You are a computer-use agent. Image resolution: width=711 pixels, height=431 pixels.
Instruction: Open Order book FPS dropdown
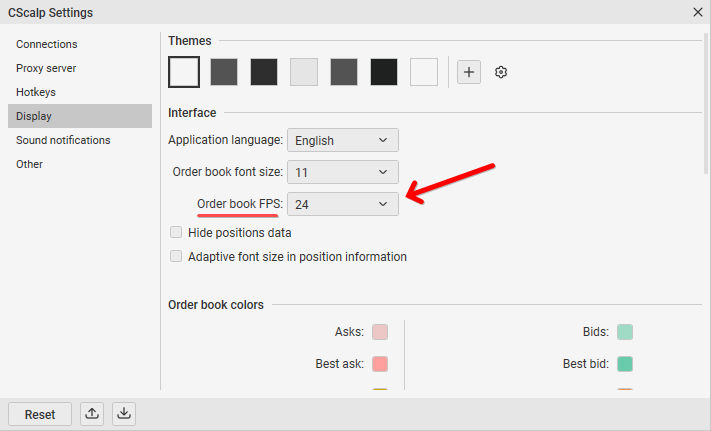343,204
